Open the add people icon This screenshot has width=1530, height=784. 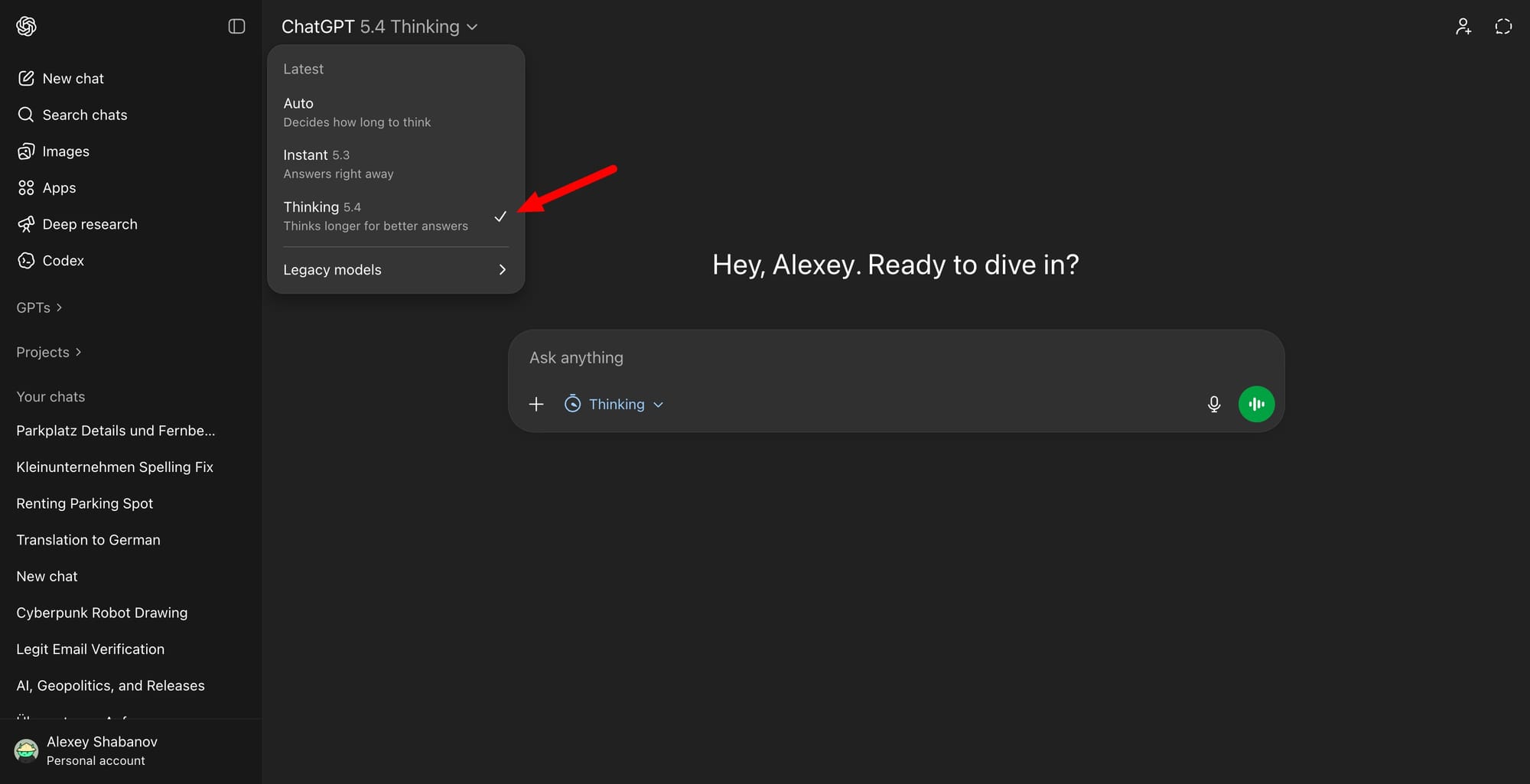click(1463, 27)
